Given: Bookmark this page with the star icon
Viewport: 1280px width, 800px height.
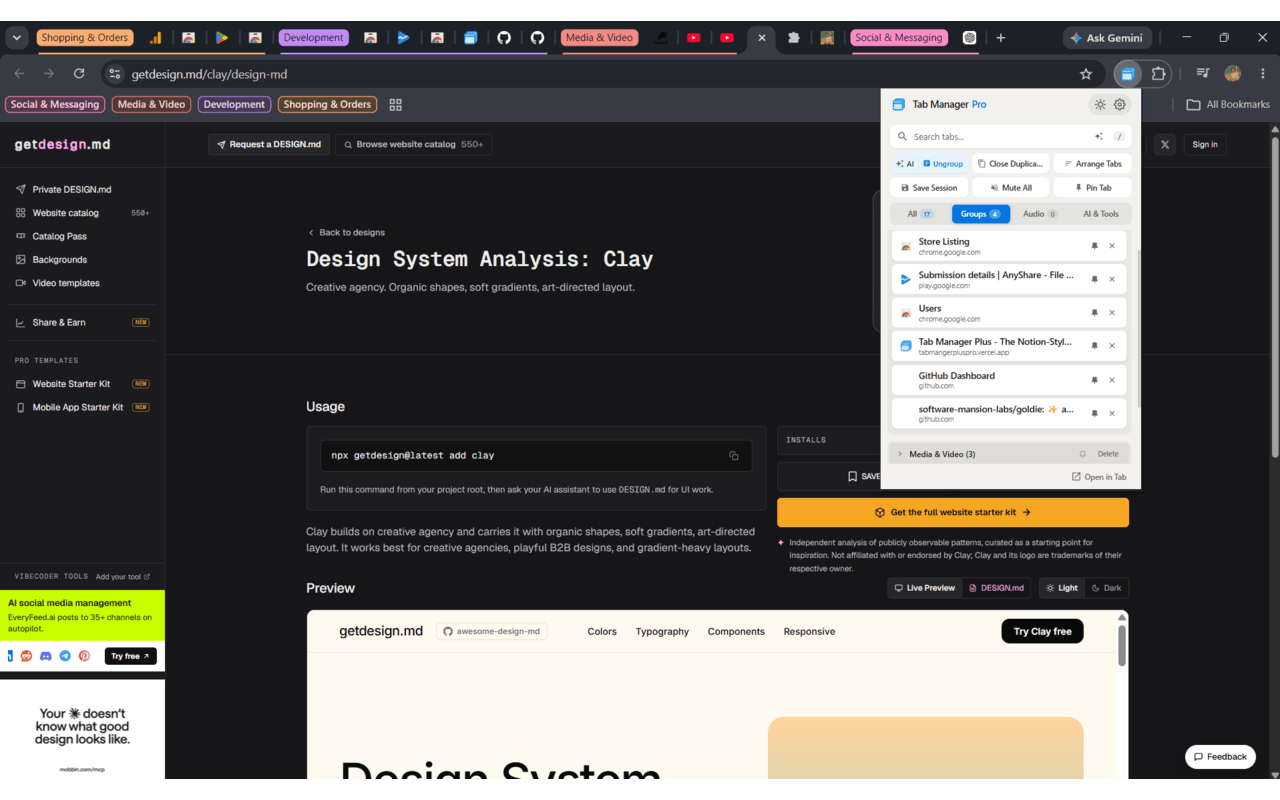Looking at the screenshot, I should 1086,74.
